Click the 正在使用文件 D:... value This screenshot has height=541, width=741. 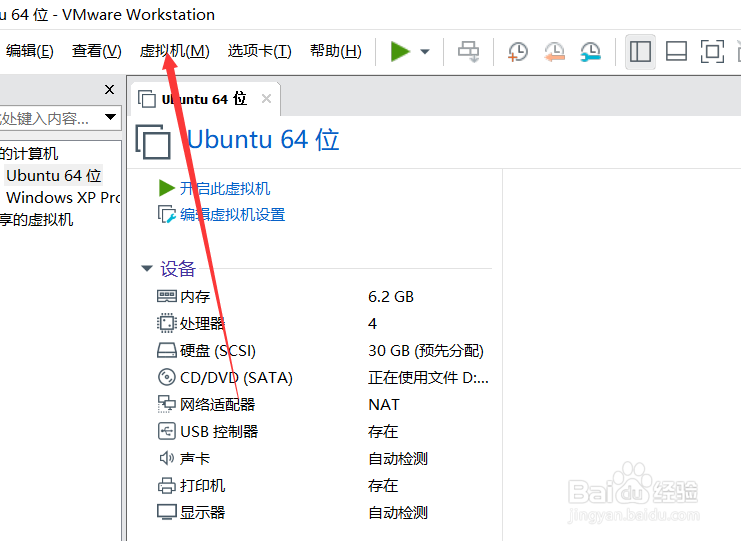[428, 378]
